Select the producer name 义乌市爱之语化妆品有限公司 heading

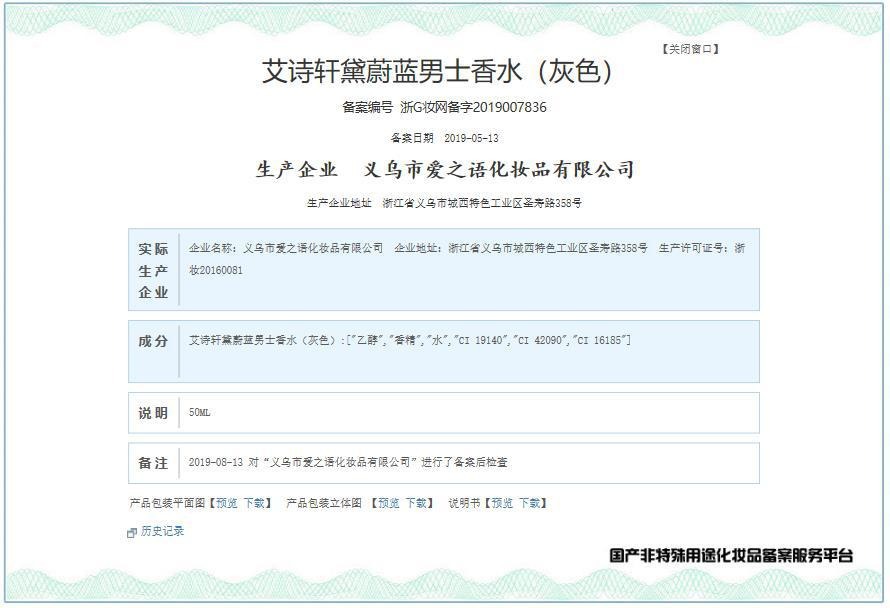[x=499, y=169]
